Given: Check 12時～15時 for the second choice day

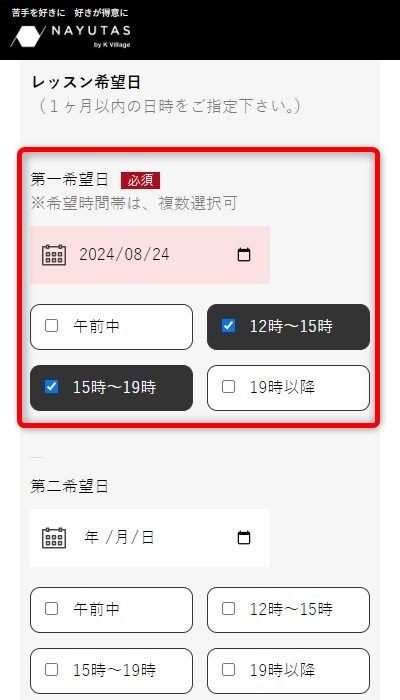Looking at the screenshot, I should click(288, 609).
